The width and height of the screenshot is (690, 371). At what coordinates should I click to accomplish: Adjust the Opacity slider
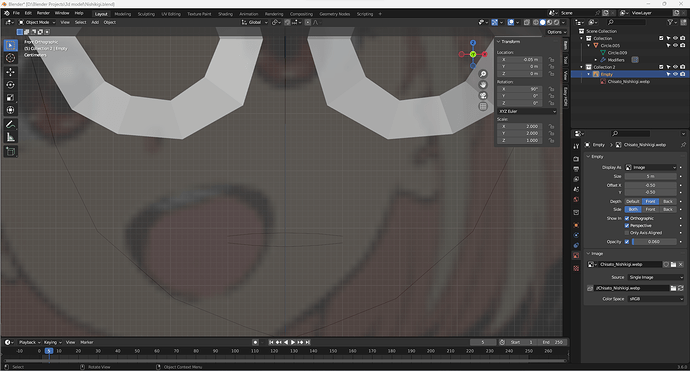(654, 242)
